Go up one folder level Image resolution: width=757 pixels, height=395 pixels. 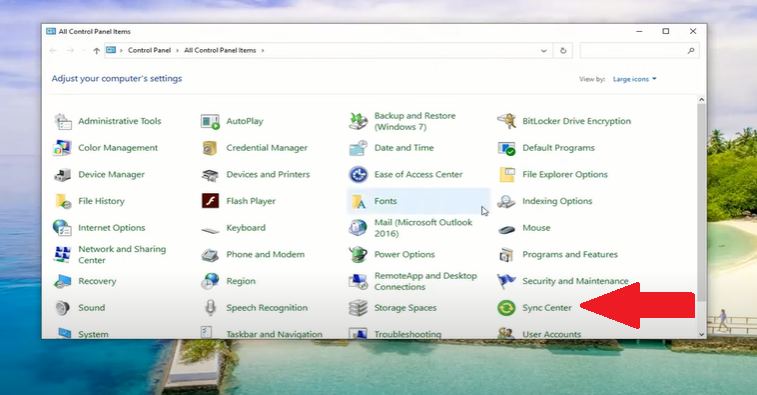click(97, 51)
